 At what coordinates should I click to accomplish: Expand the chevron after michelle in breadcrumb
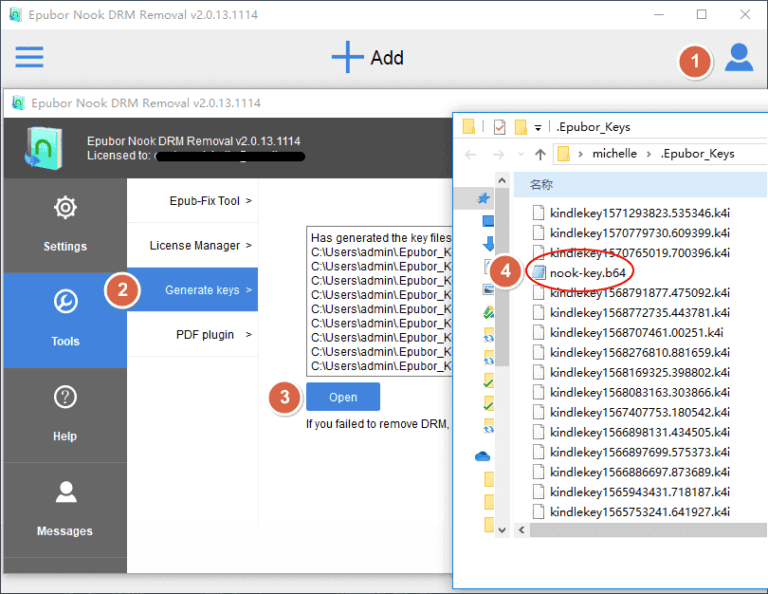(x=648, y=154)
